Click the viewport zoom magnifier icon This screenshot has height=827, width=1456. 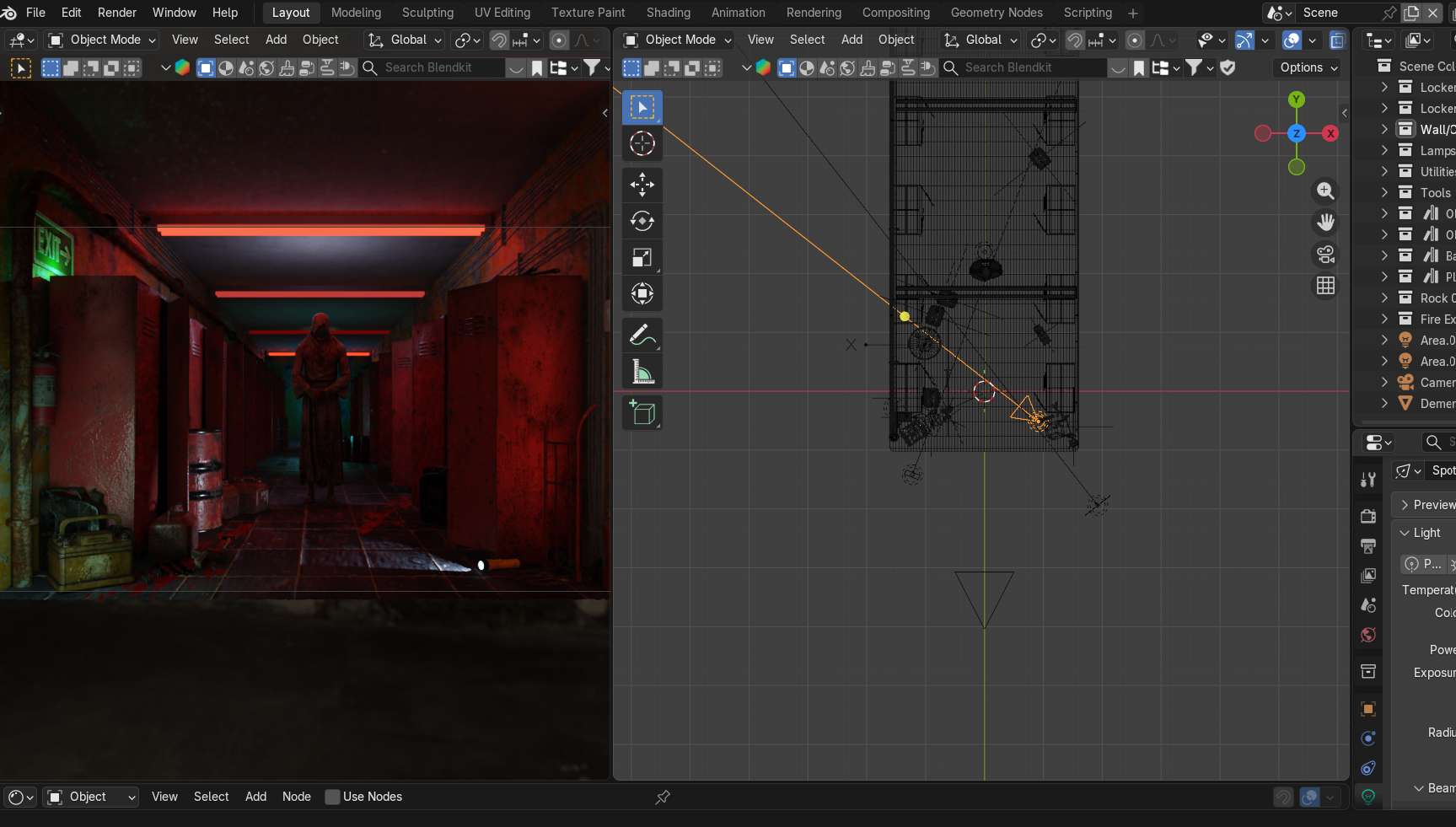1325,191
